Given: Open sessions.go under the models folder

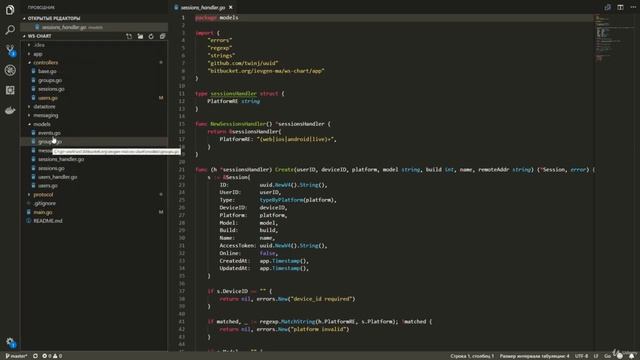Looking at the screenshot, I should pyautogui.click(x=51, y=168).
